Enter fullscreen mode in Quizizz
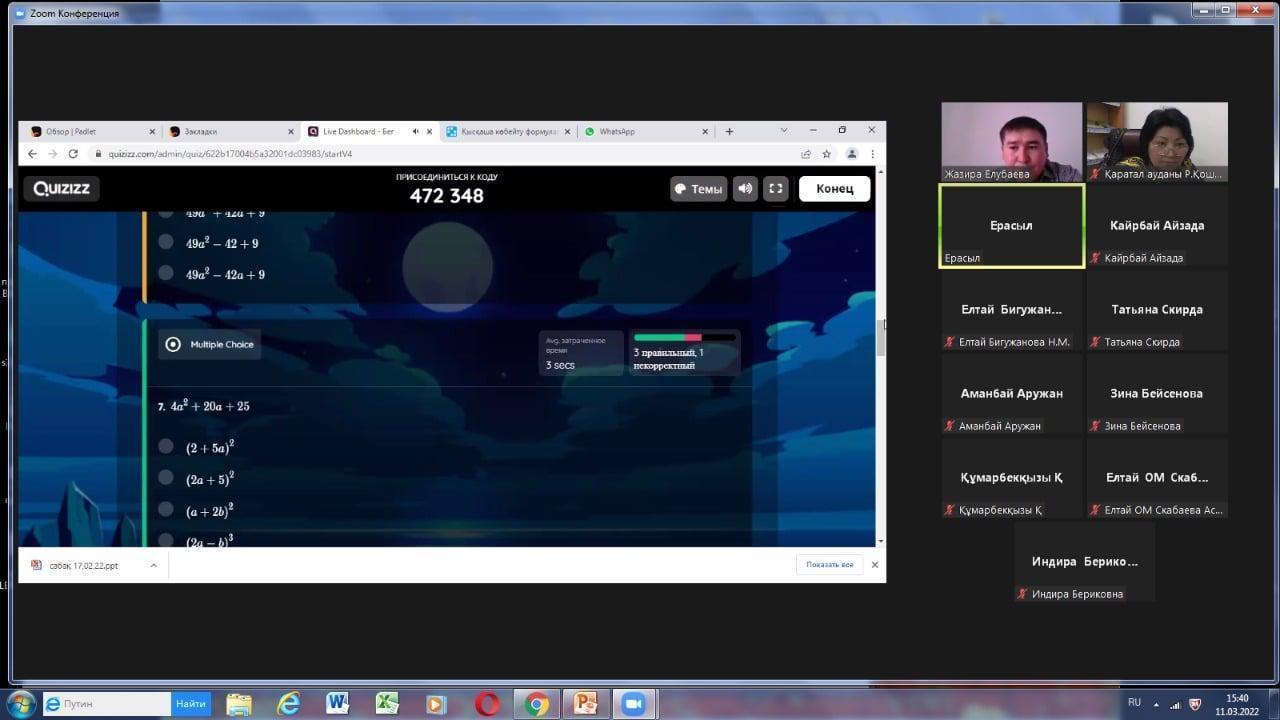This screenshot has height=720, width=1280. pos(776,189)
